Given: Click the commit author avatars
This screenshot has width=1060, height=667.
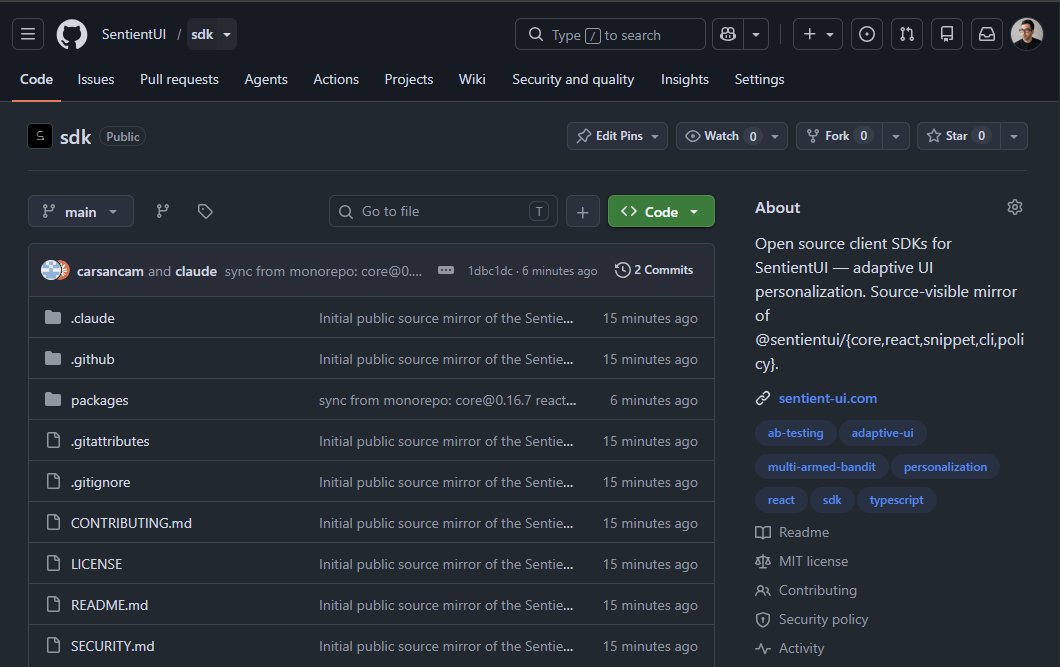Looking at the screenshot, I should (55, 270).
